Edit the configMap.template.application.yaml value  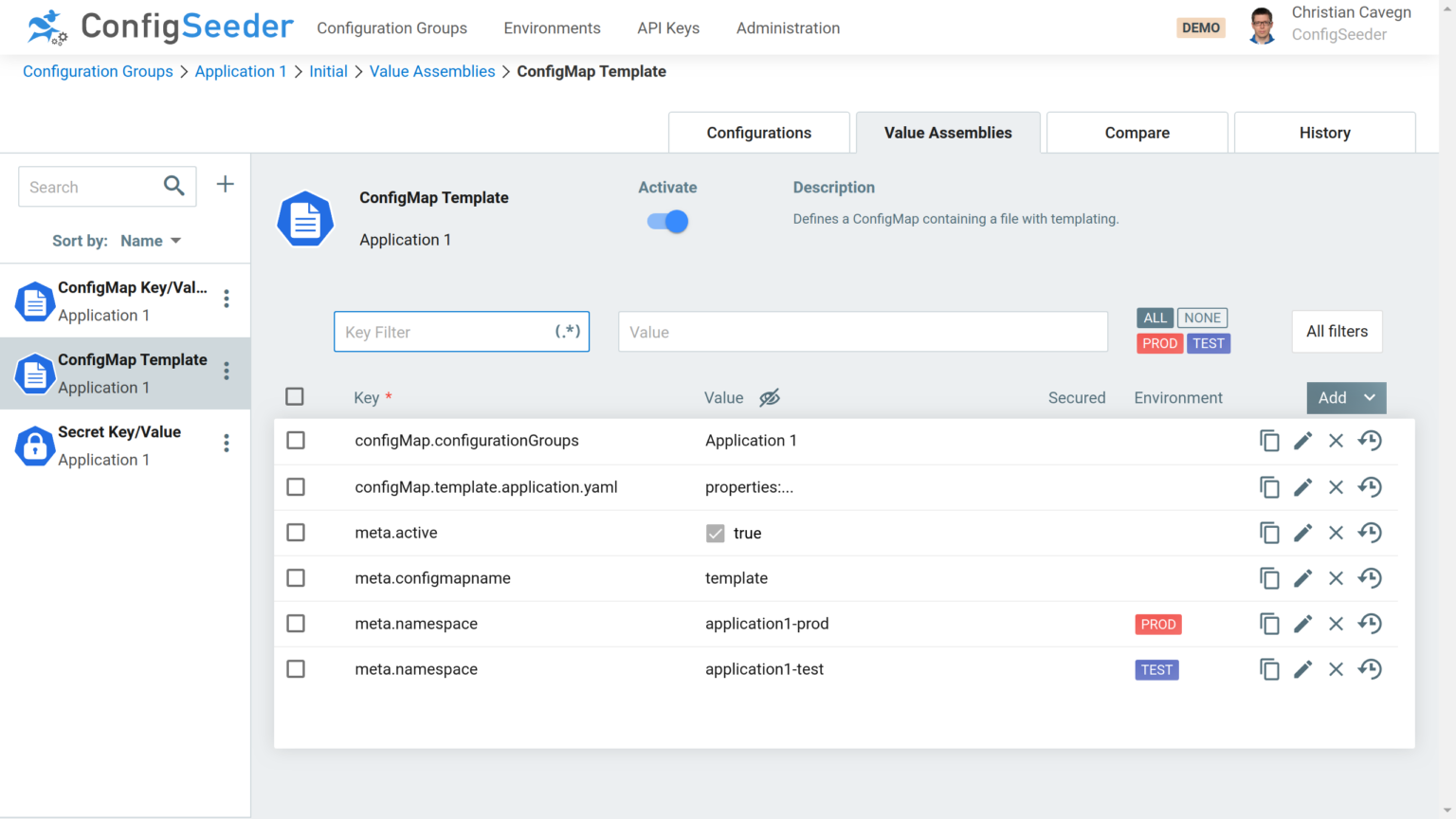click(x=1302, y=487)
